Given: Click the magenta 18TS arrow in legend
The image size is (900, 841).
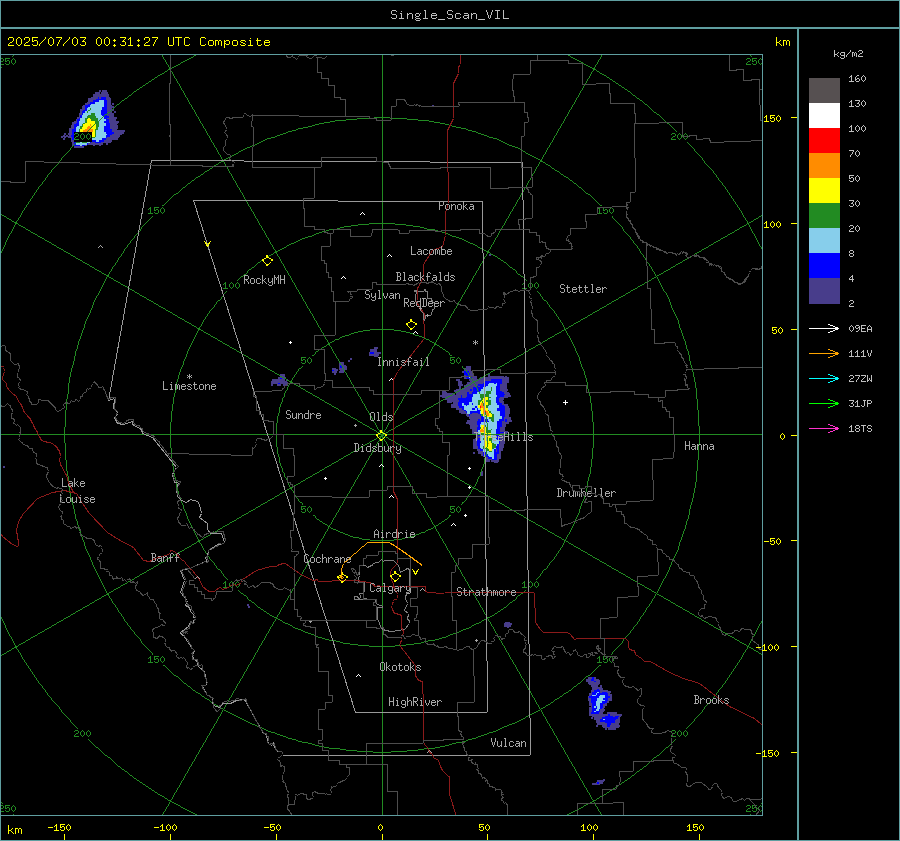Looking at the screenshot, I should pyautogui.click(x=824, y=428).
